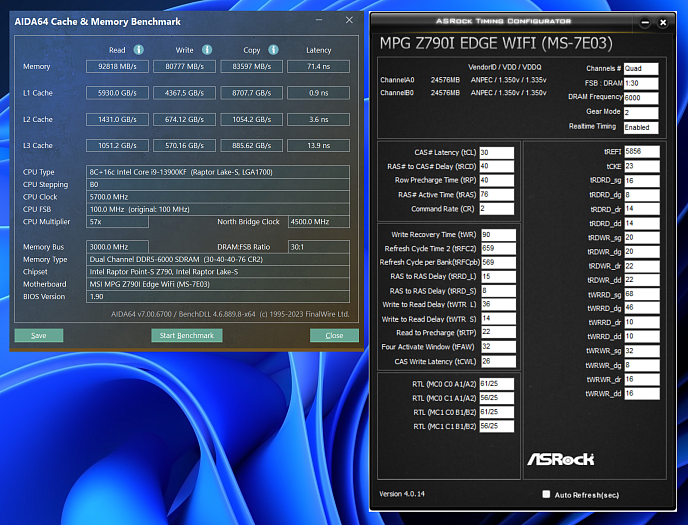688x525 pixels.
Task: Click the L1 Cache Read value 5930.0 GB/s
Action: 117,93
